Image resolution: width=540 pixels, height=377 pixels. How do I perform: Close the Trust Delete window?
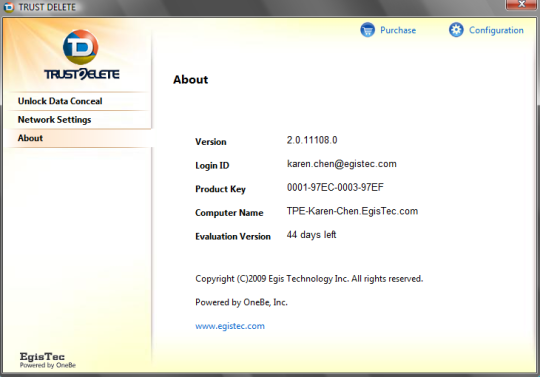(521, 4)
